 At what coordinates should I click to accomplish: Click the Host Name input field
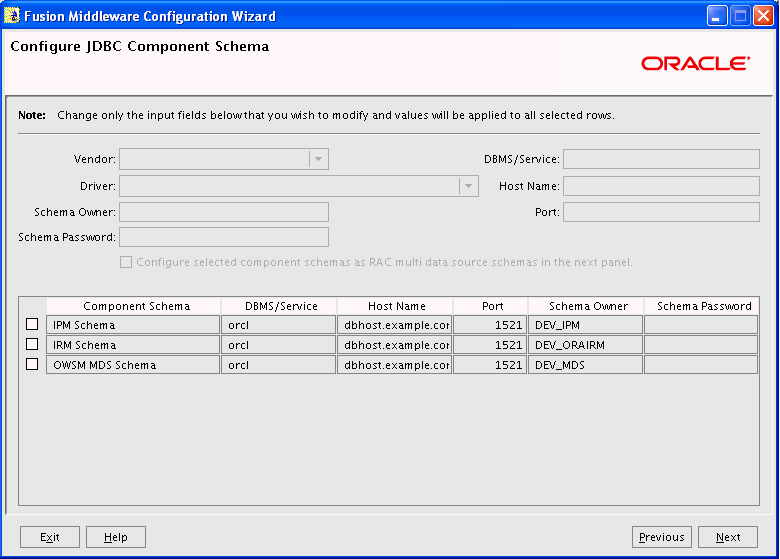(661, 186)
